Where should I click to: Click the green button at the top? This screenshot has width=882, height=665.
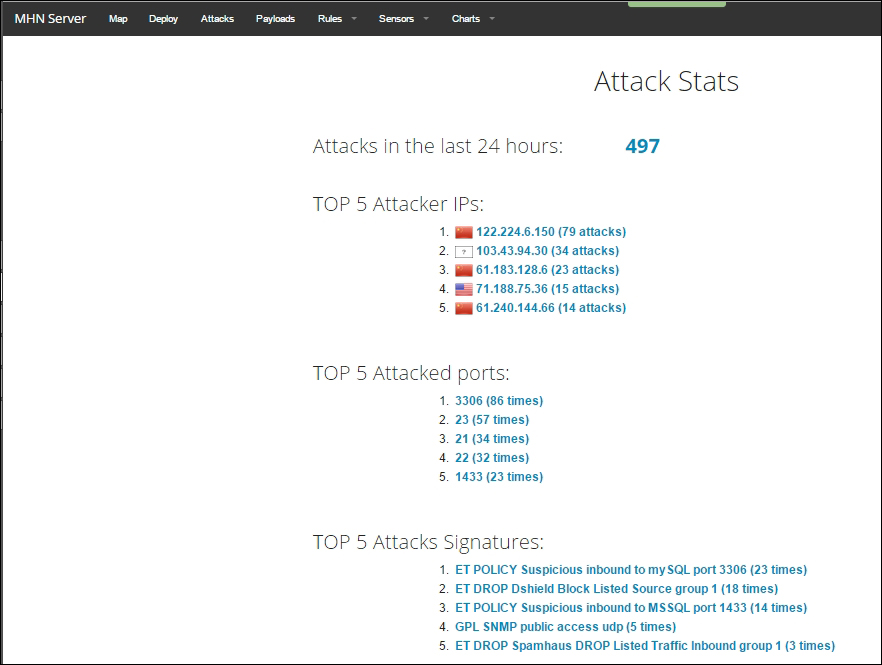[676, 5]
